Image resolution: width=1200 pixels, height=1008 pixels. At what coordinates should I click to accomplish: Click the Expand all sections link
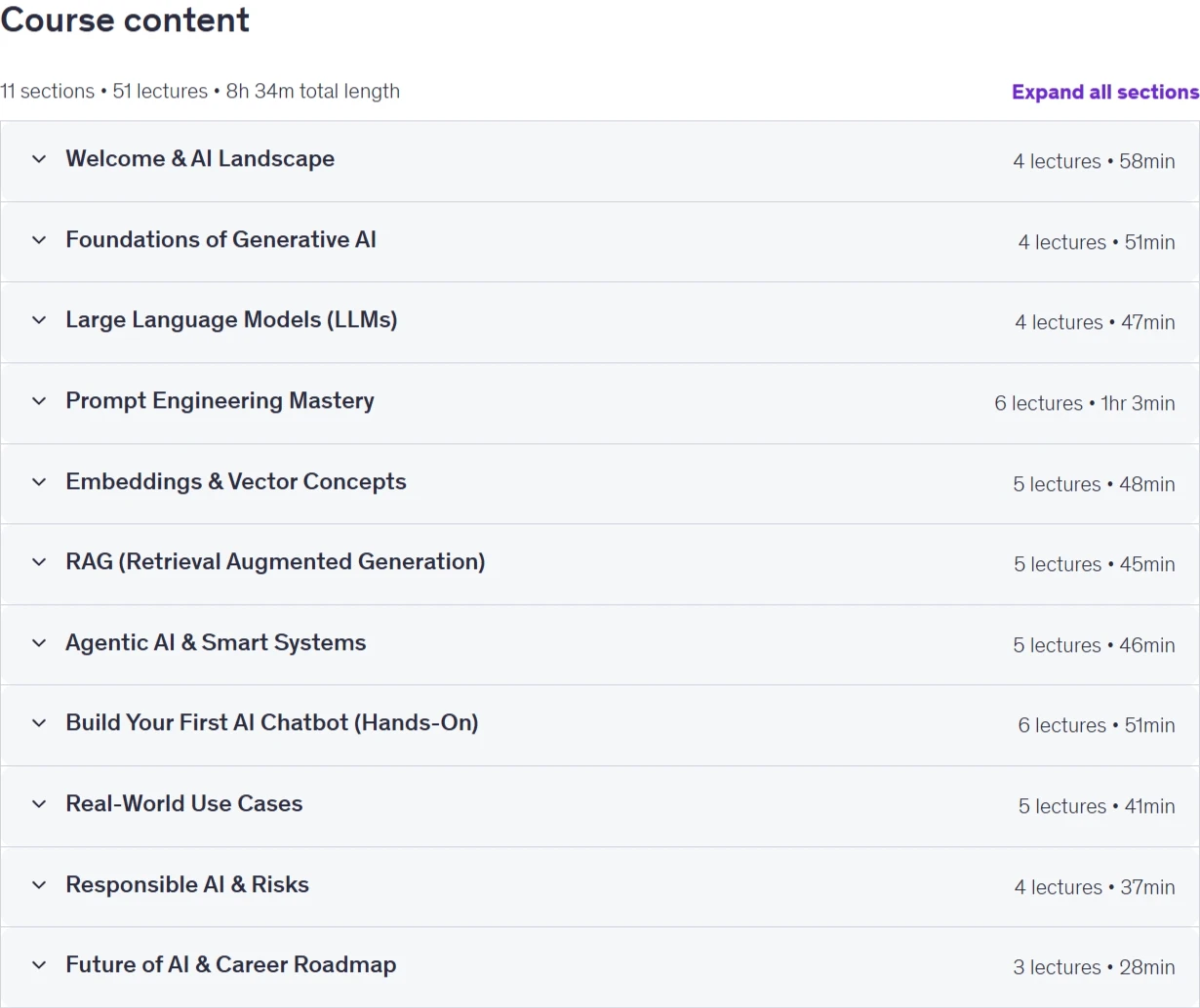tap(1105, 92)
